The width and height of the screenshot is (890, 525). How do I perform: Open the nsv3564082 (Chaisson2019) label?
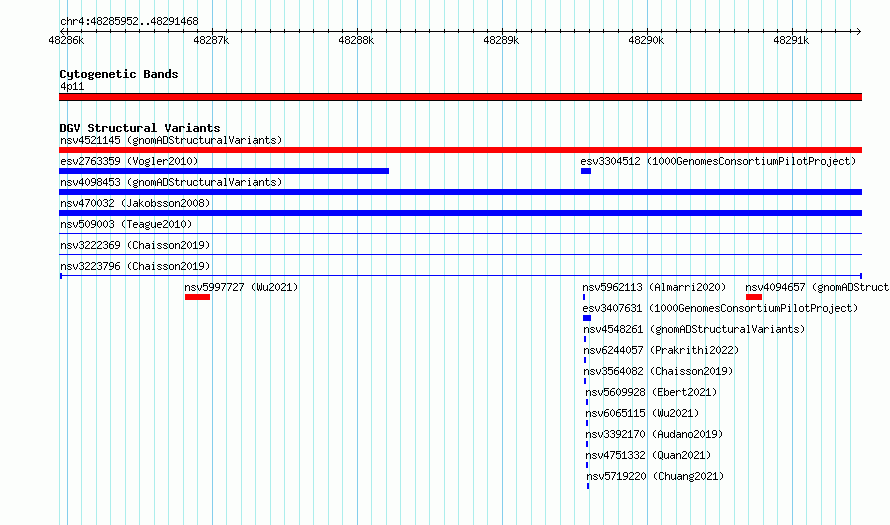[658, 371]
